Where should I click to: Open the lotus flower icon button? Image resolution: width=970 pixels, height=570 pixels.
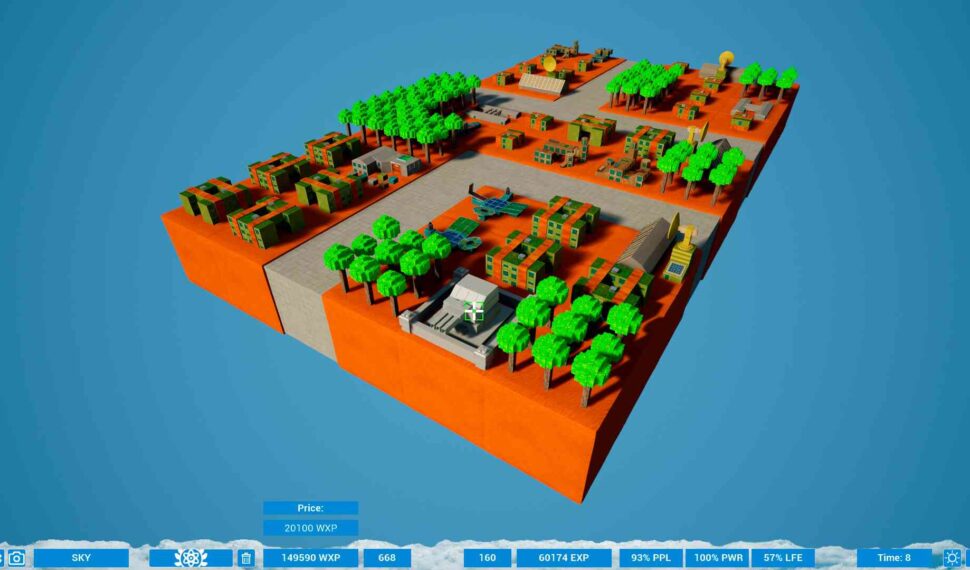190,558
